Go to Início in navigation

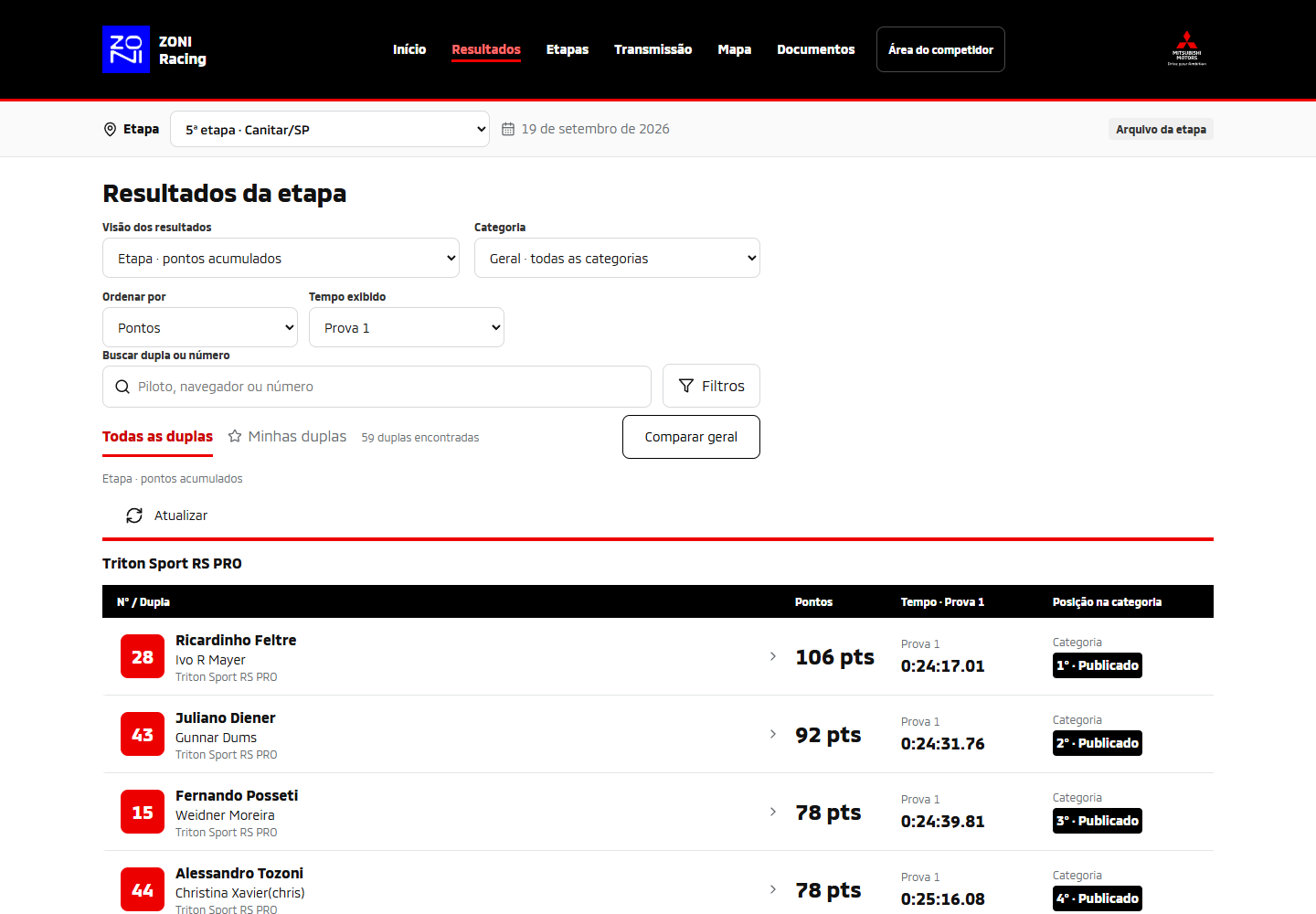409,49
